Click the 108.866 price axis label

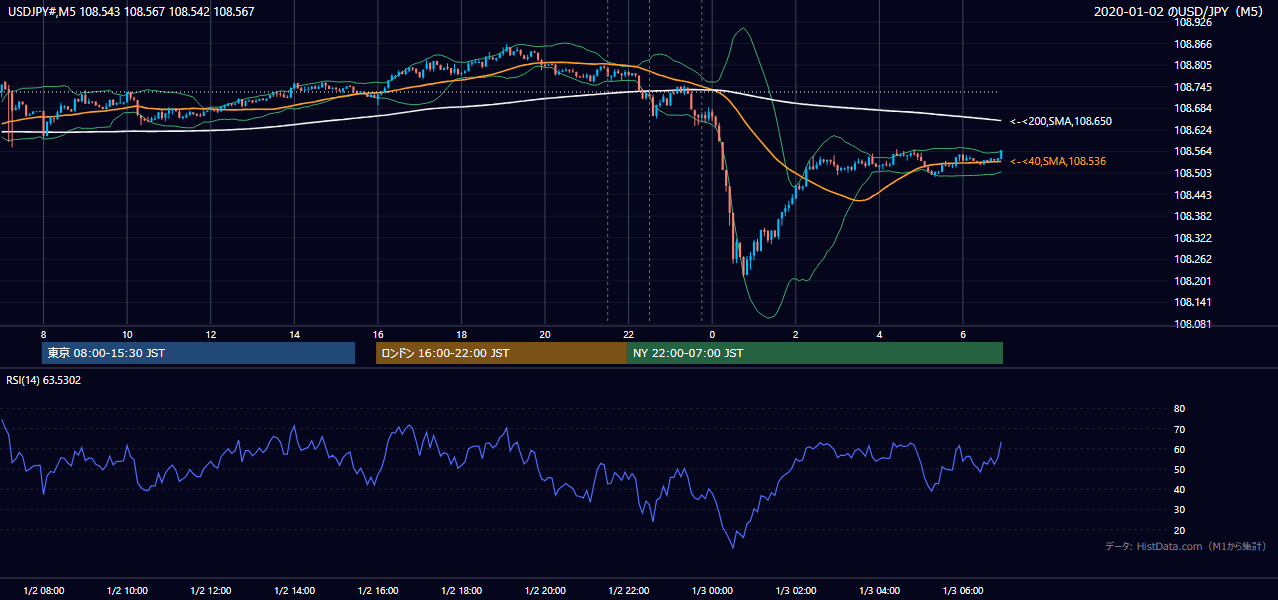(1193, 44)
